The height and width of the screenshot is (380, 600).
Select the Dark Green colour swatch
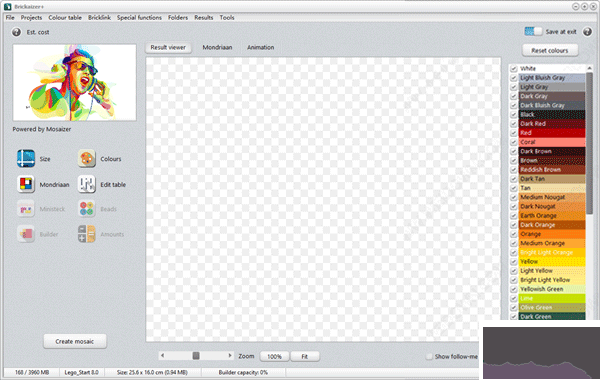click(552, 316)
